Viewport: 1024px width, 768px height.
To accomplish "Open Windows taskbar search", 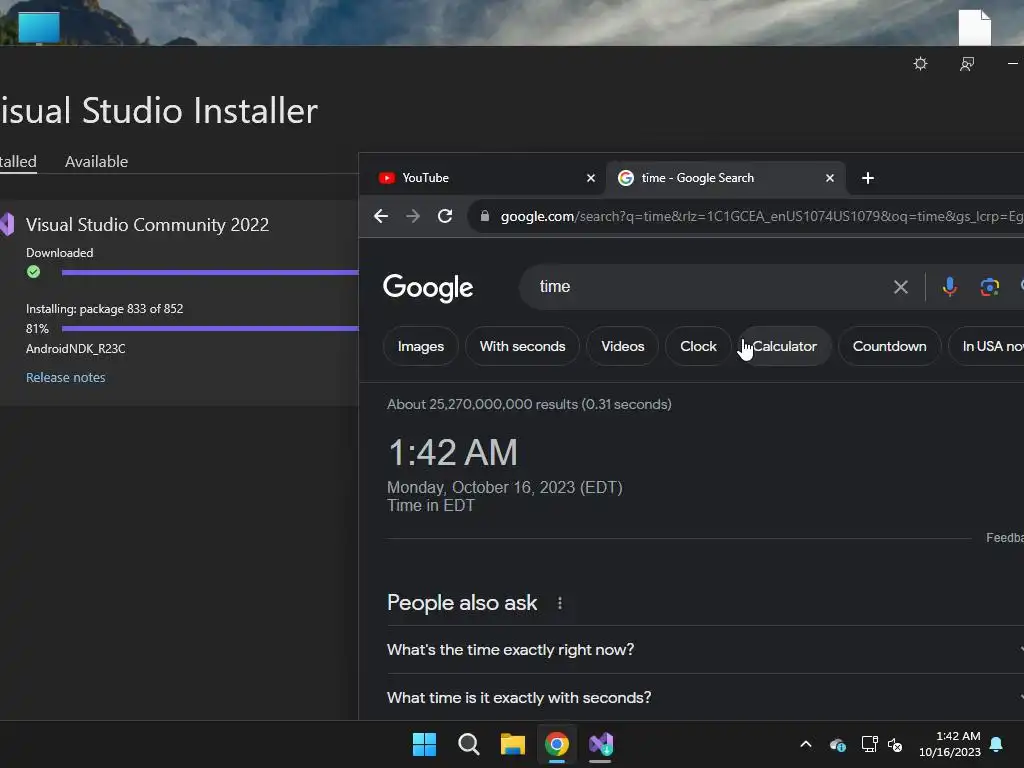I will 468,744.
